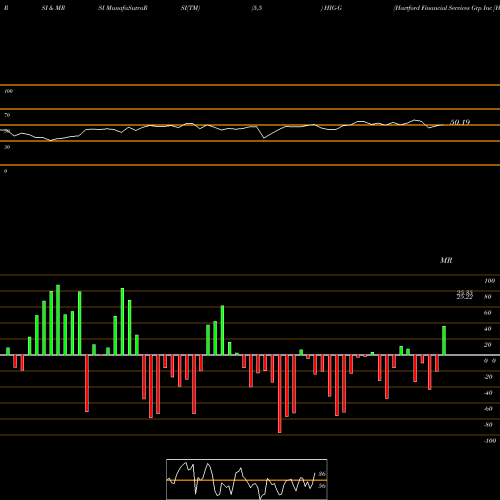Click the 40 label on MR axis
500x500 pixels.
tap(488, 329)
